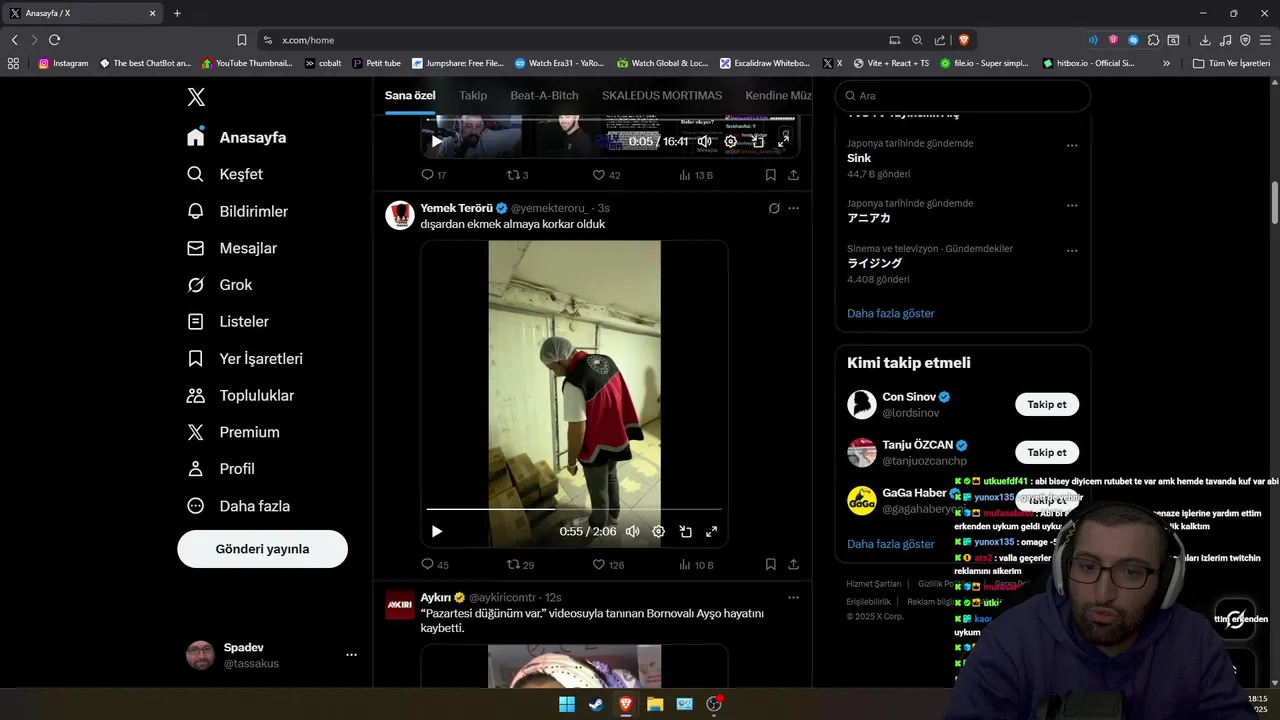This screenshot has width=1280, height=720.
Task: Toggle picture-in-picture on Yemek Terörü video
Action: tap(685, 532)
